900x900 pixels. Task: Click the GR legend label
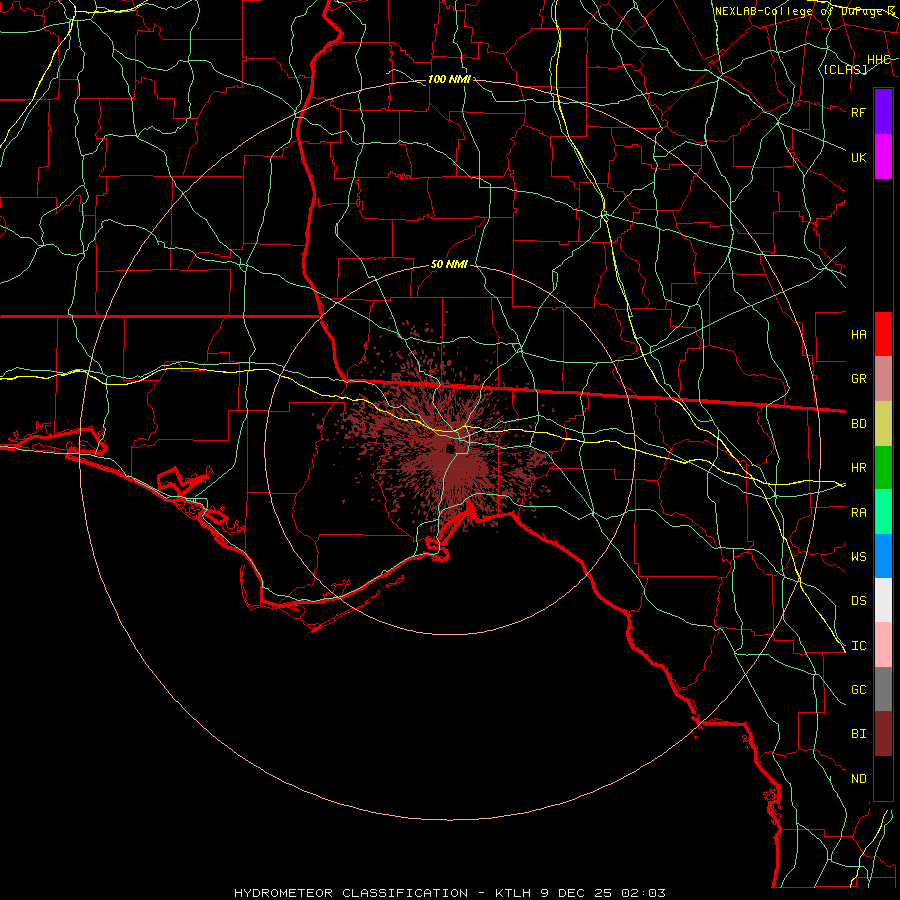tap(858, 379)
